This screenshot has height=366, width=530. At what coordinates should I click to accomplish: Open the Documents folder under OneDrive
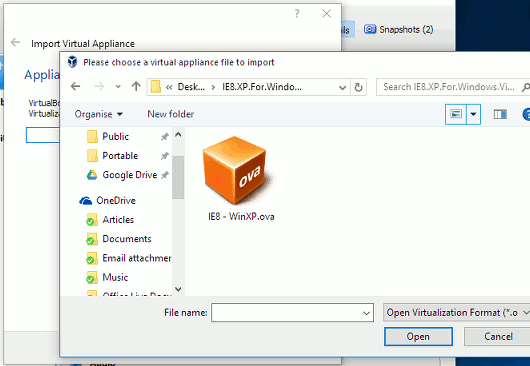pyautogui.click(x=127, y=239)
